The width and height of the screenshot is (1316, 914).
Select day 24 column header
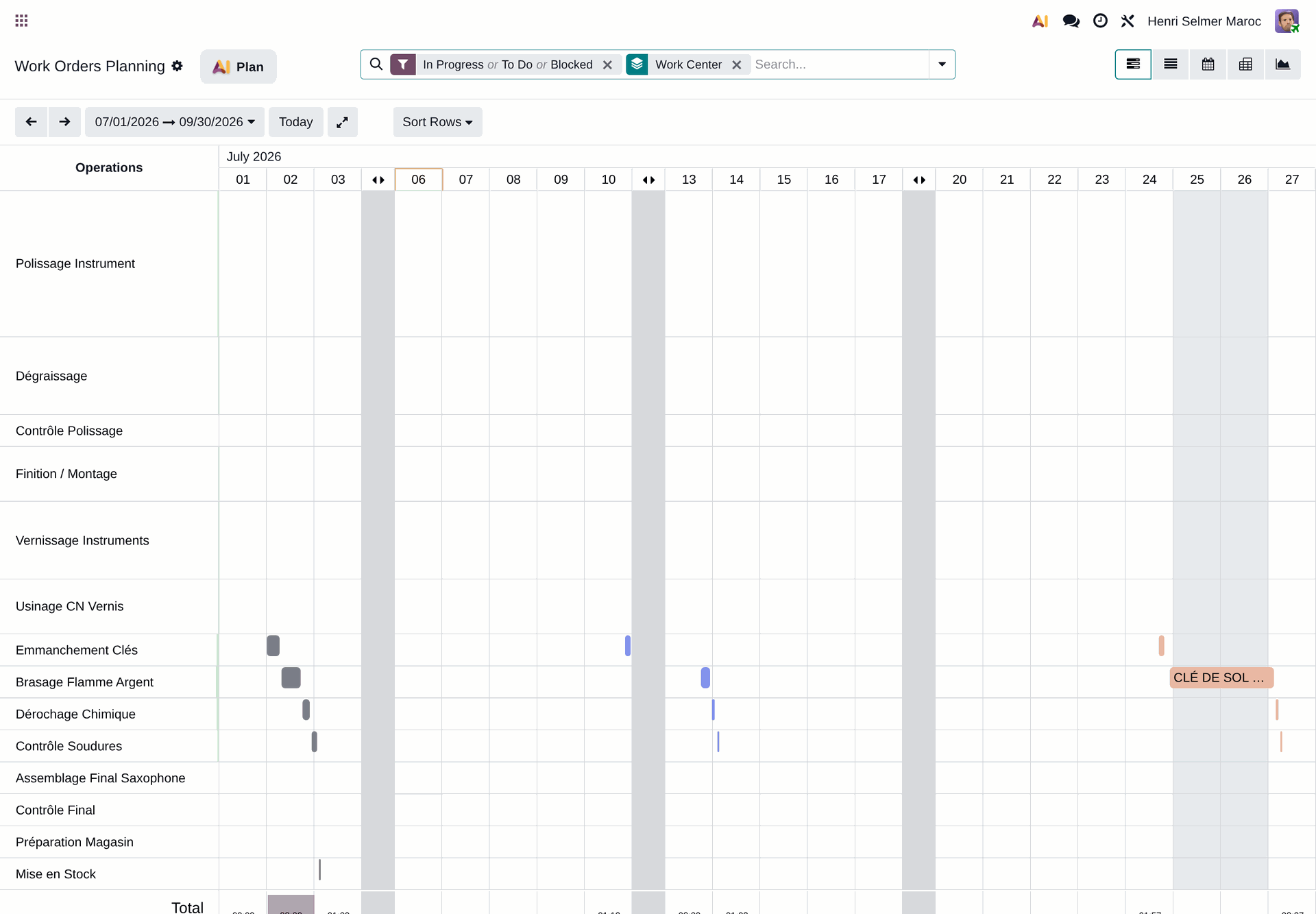pyautogui.click(x=1149, y=180)
